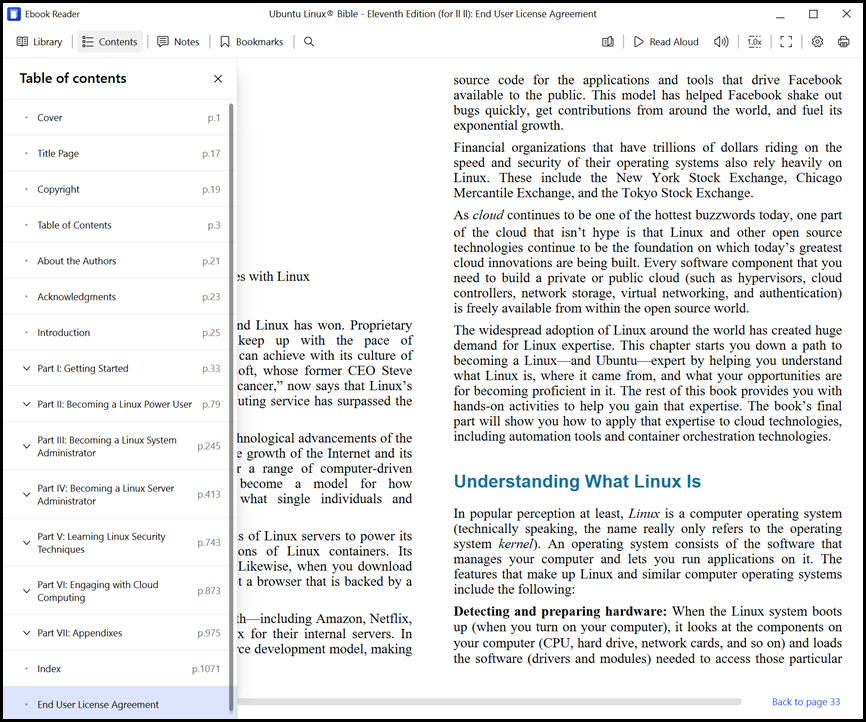
Task: Change reading speed 1.0x
Action: click(x=754, y=42)
